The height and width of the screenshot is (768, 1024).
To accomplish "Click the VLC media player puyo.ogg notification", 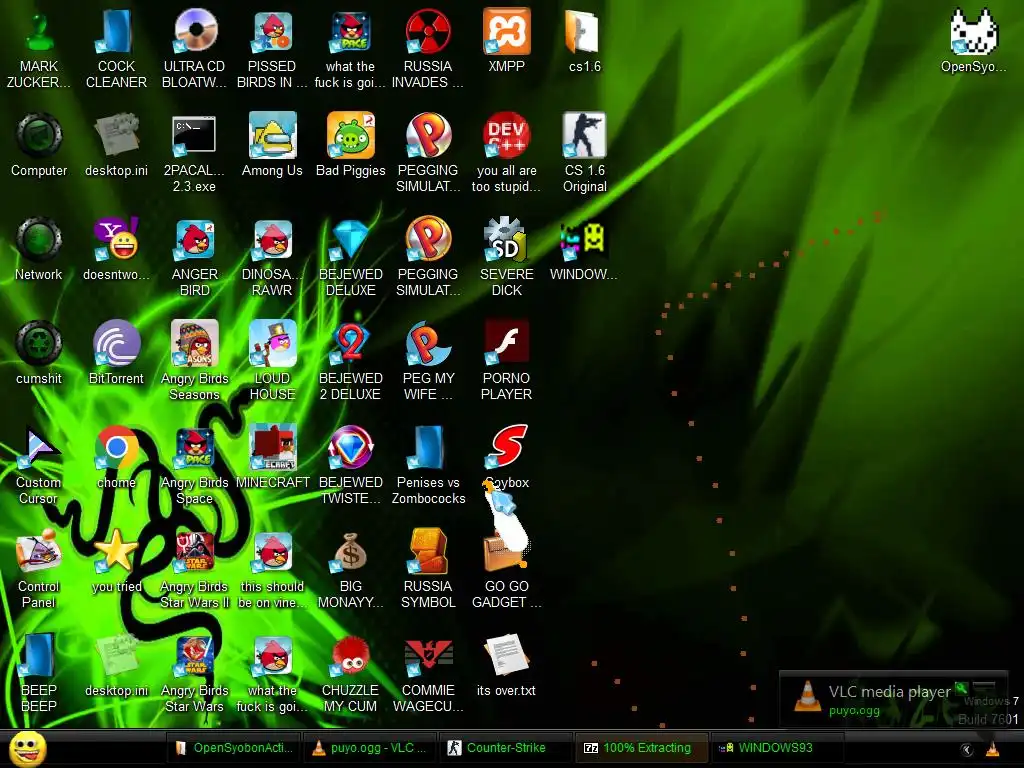I will 893,699.
